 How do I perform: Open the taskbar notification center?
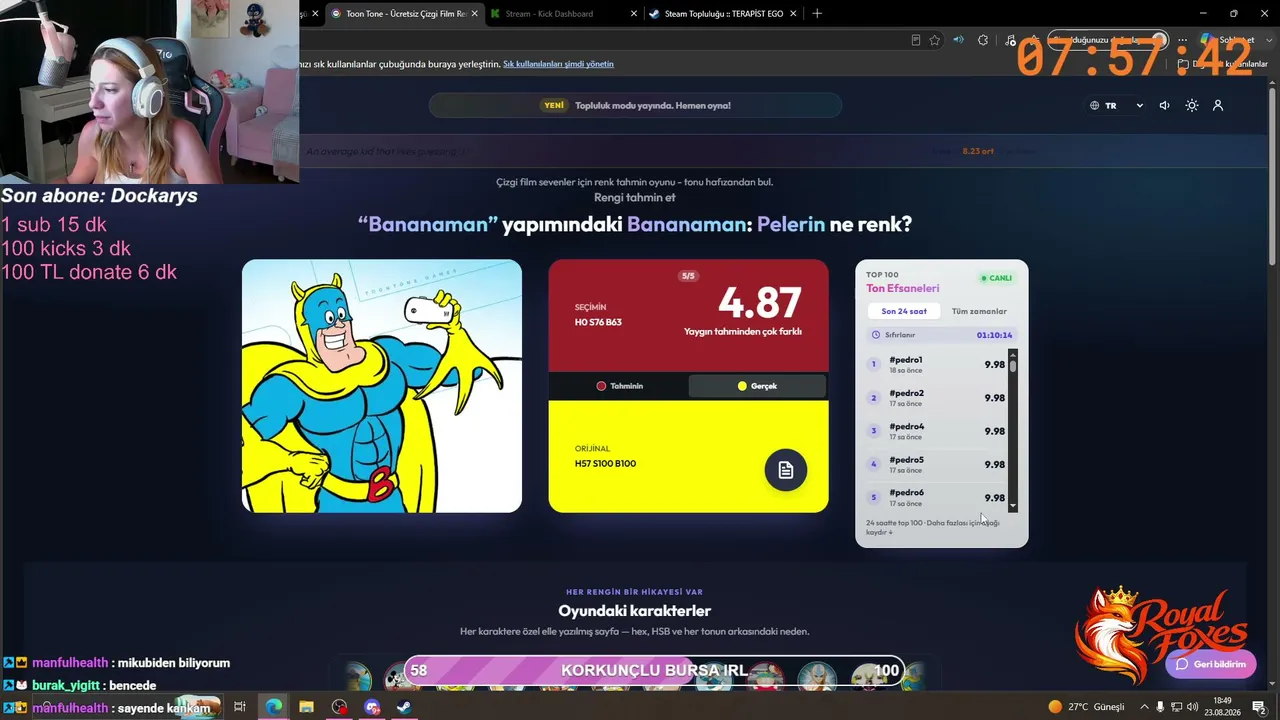(x=1260, y=706)
